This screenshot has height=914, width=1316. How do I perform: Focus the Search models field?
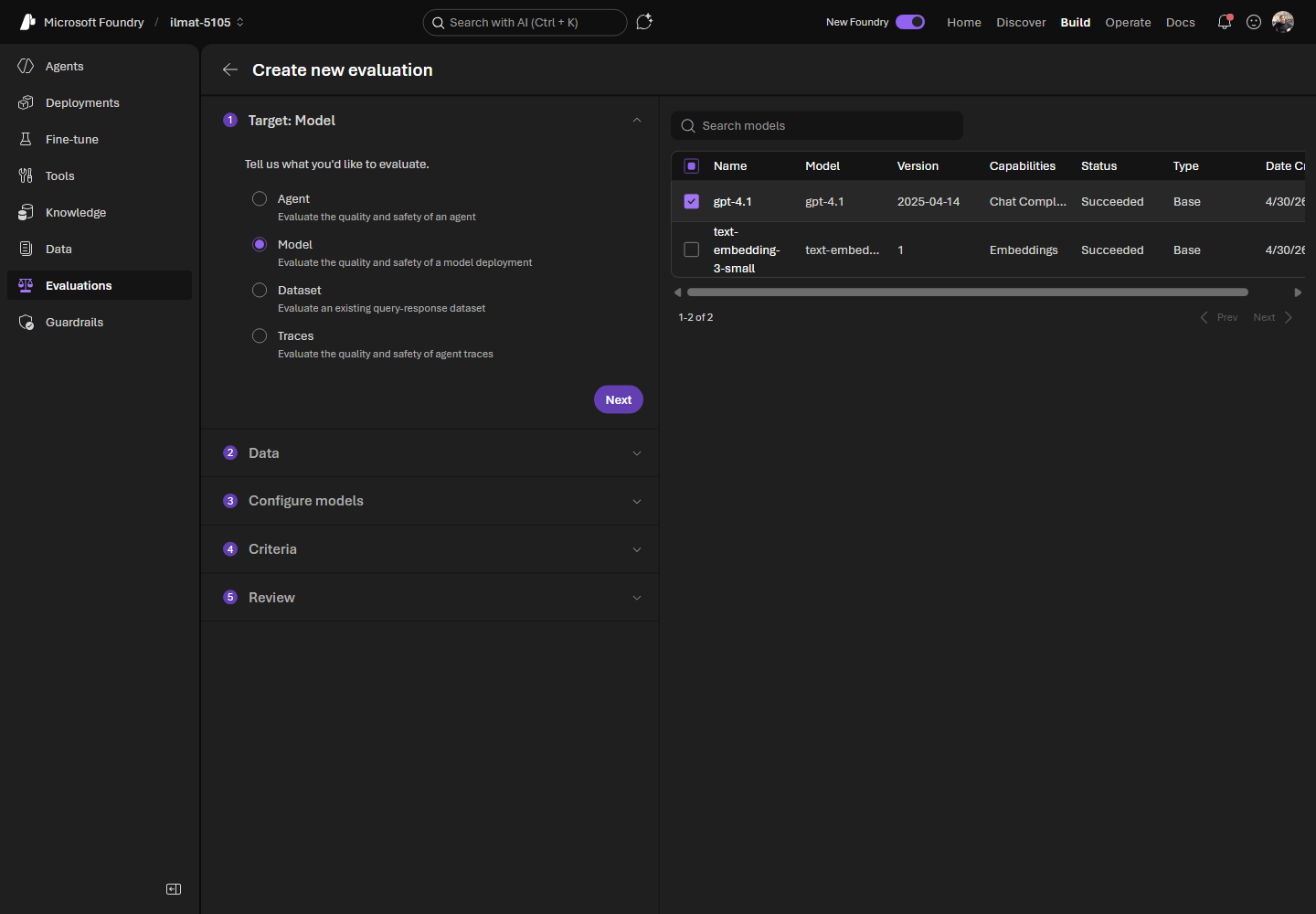click(x=817, y=126)
